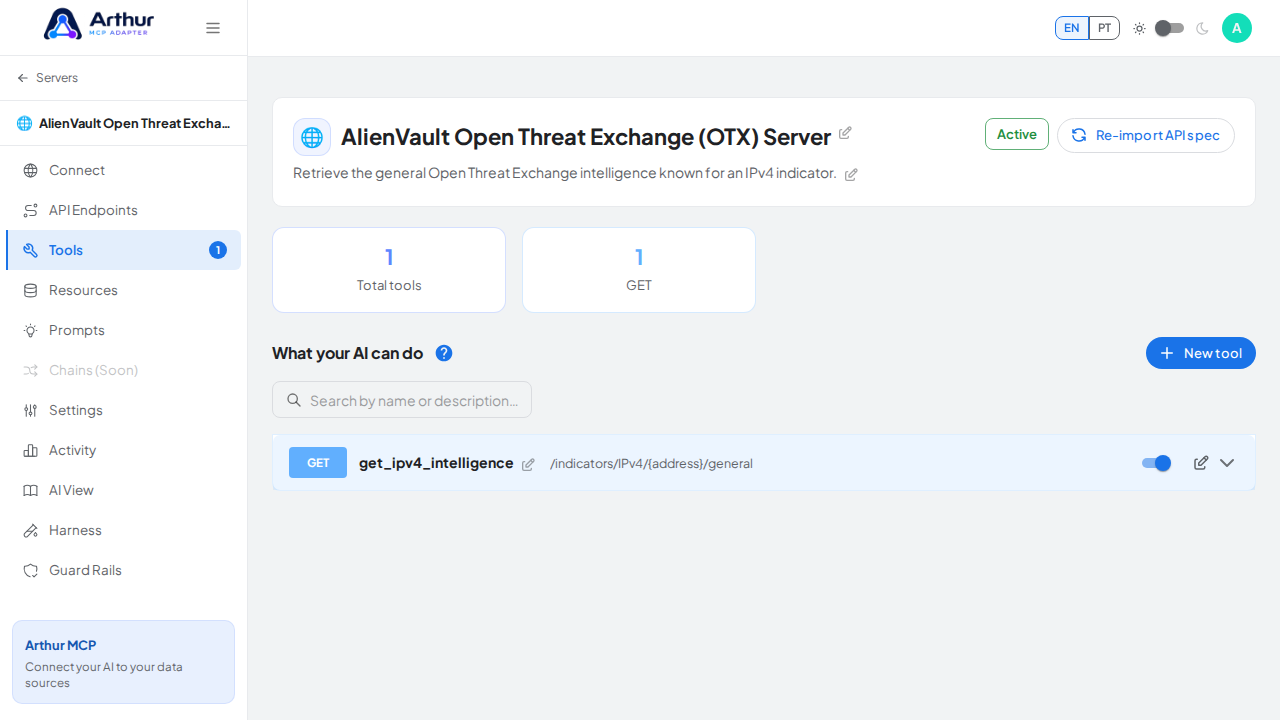Click the AlienVault OTX Server title
This screenshot has width=1280, height=720.
[x=586, y=137]
